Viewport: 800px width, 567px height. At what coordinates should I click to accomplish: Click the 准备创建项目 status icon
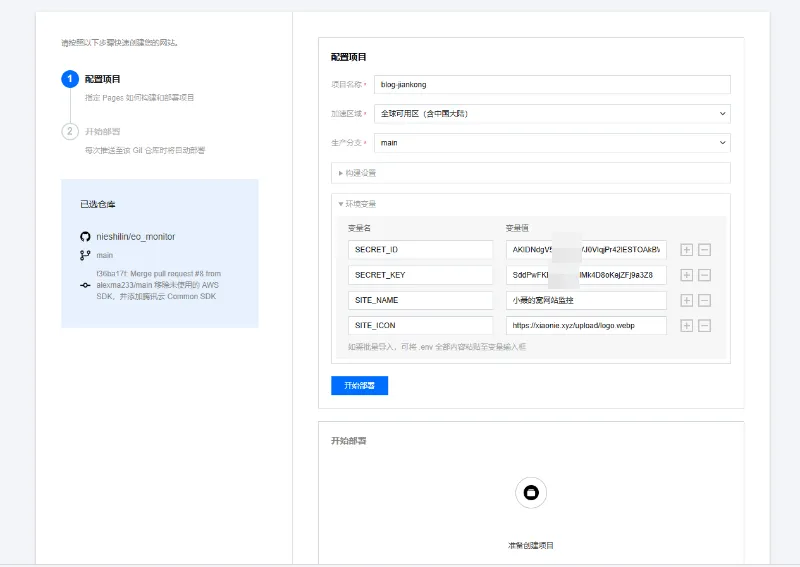531,492
